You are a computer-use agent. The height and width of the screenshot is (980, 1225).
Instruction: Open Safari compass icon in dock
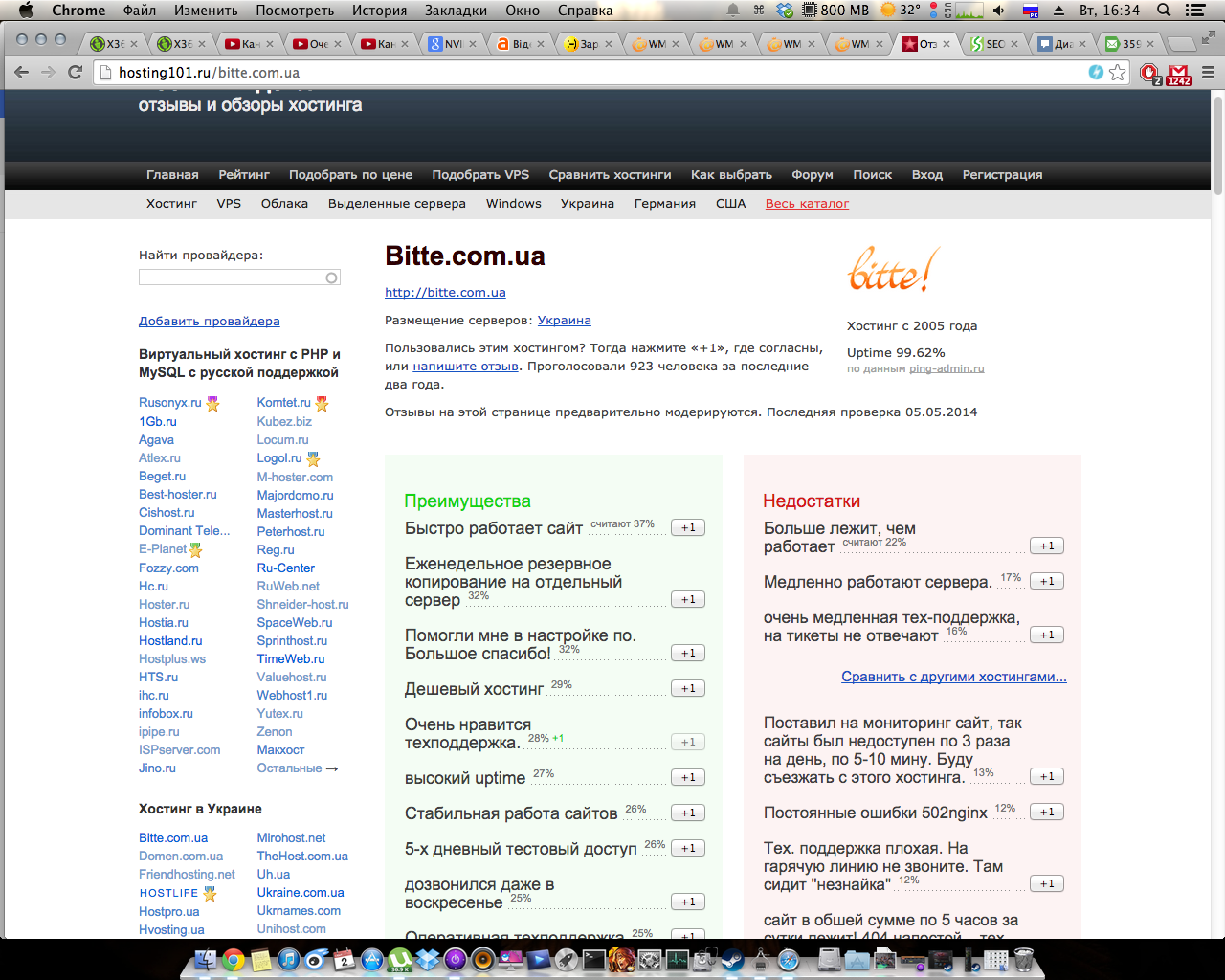pos(789,959)
